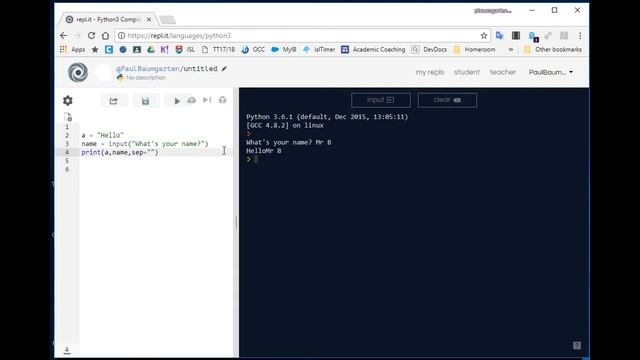
Task: Click the help question mark in the console
Action: pyautogui.click(x=577, y=345)
